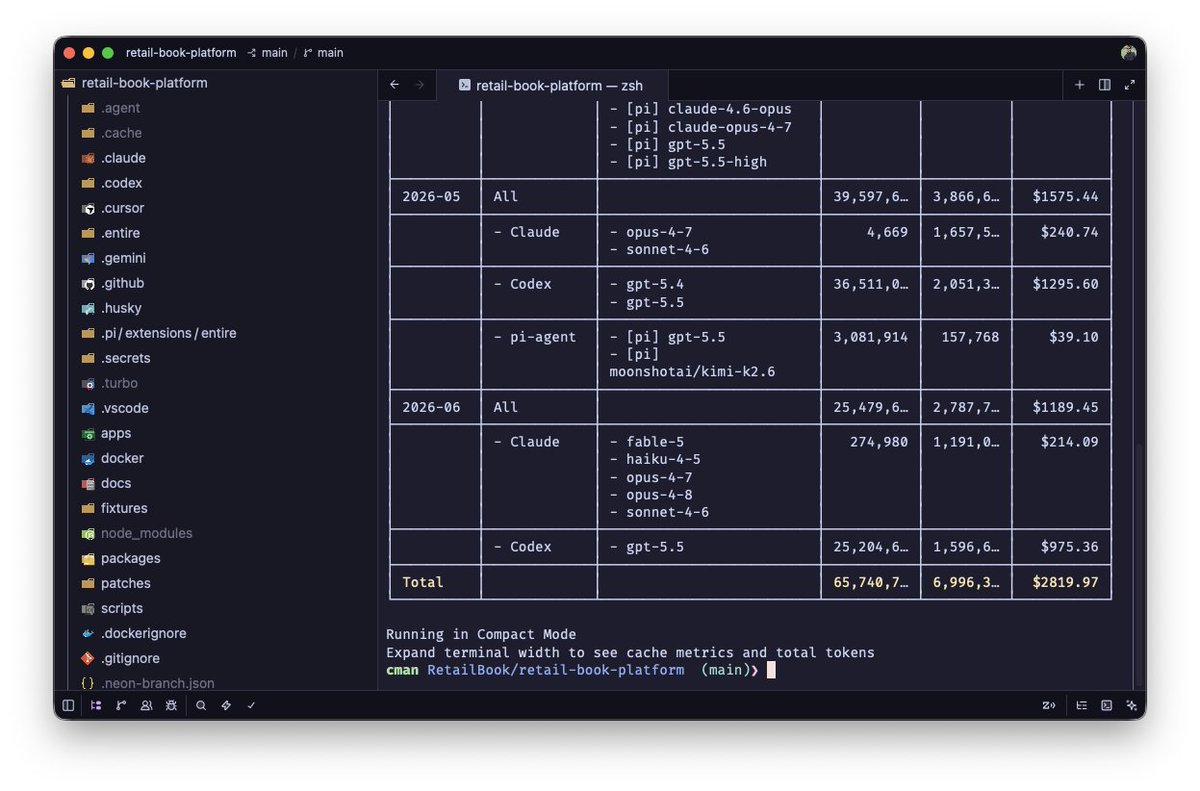The image size is (1200, 791).
Task: Click the 2026-05 month cell
Action: pyautogui.click(x=431, y=197)
